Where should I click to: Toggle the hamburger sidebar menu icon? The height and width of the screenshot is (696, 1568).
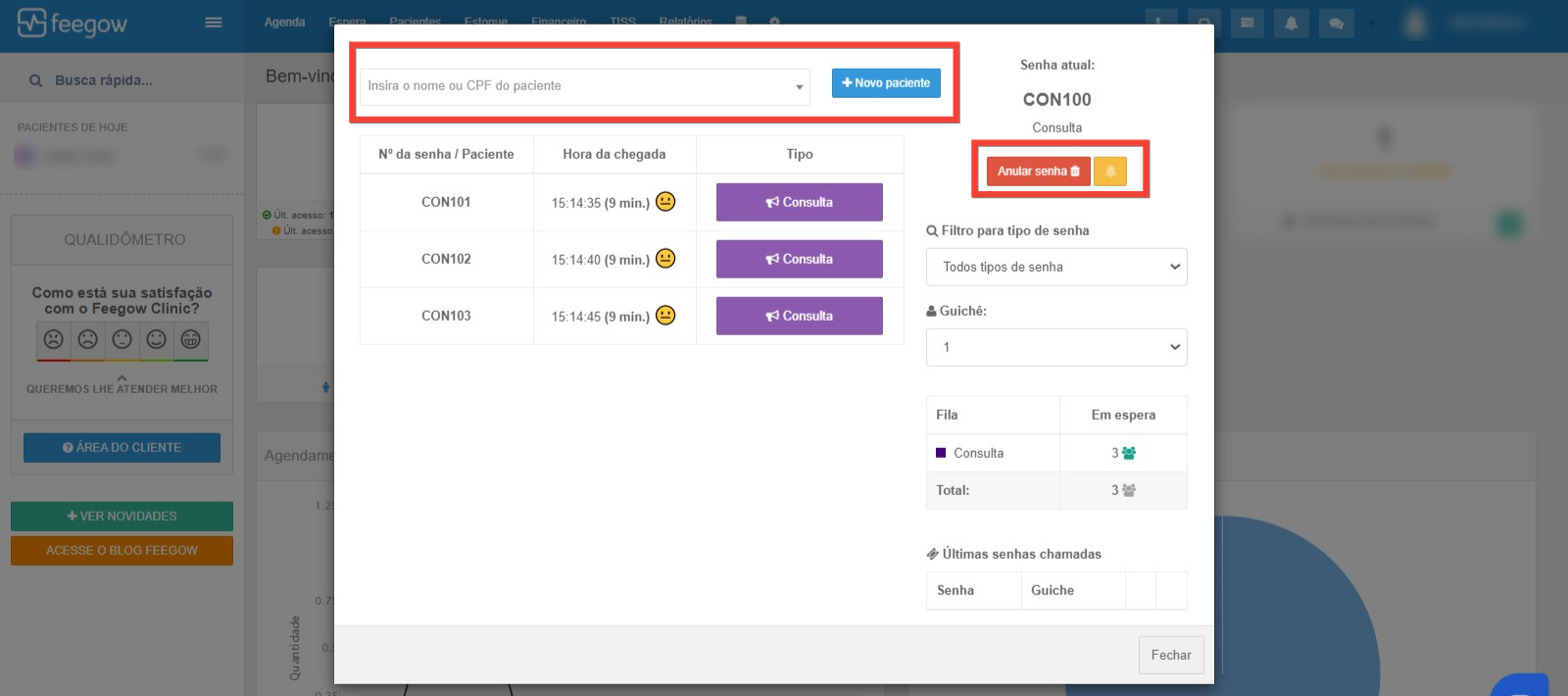213,23
